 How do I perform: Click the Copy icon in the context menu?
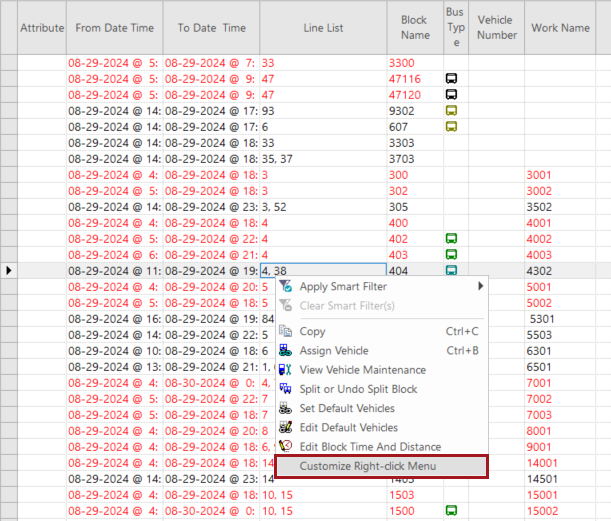(x=287, y=331)
